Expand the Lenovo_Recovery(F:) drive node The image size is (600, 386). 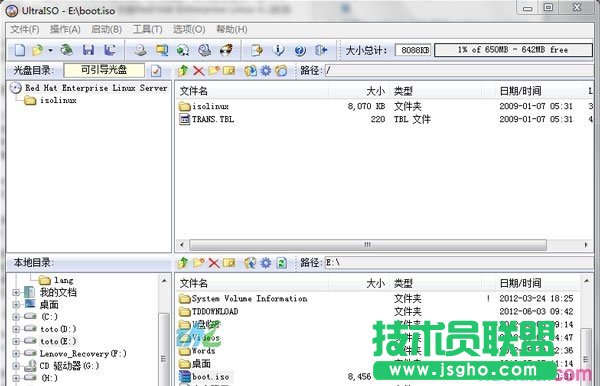16,353
